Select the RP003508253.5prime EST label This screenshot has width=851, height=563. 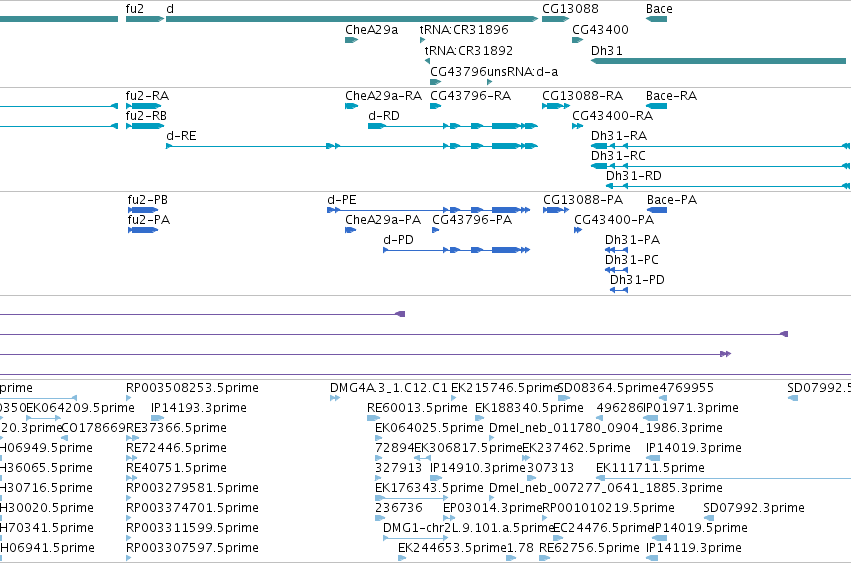click(x=192, y=388)
